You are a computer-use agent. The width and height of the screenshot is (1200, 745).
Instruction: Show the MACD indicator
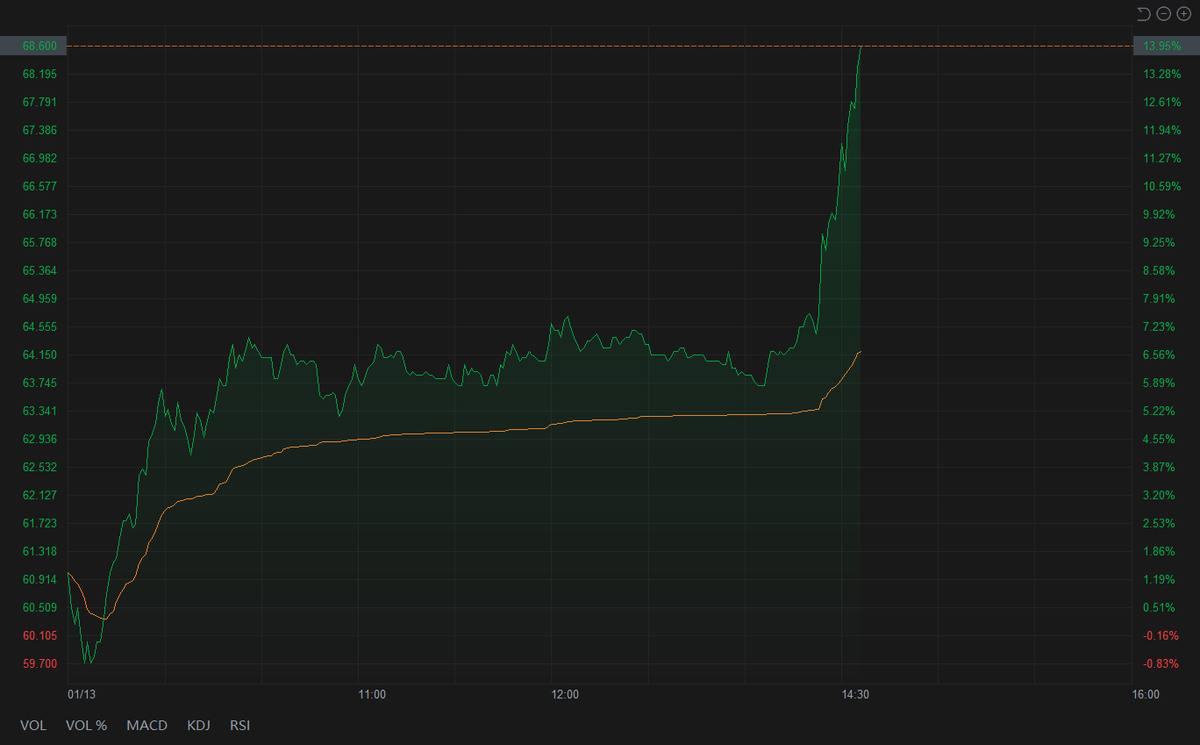(147, 725)
